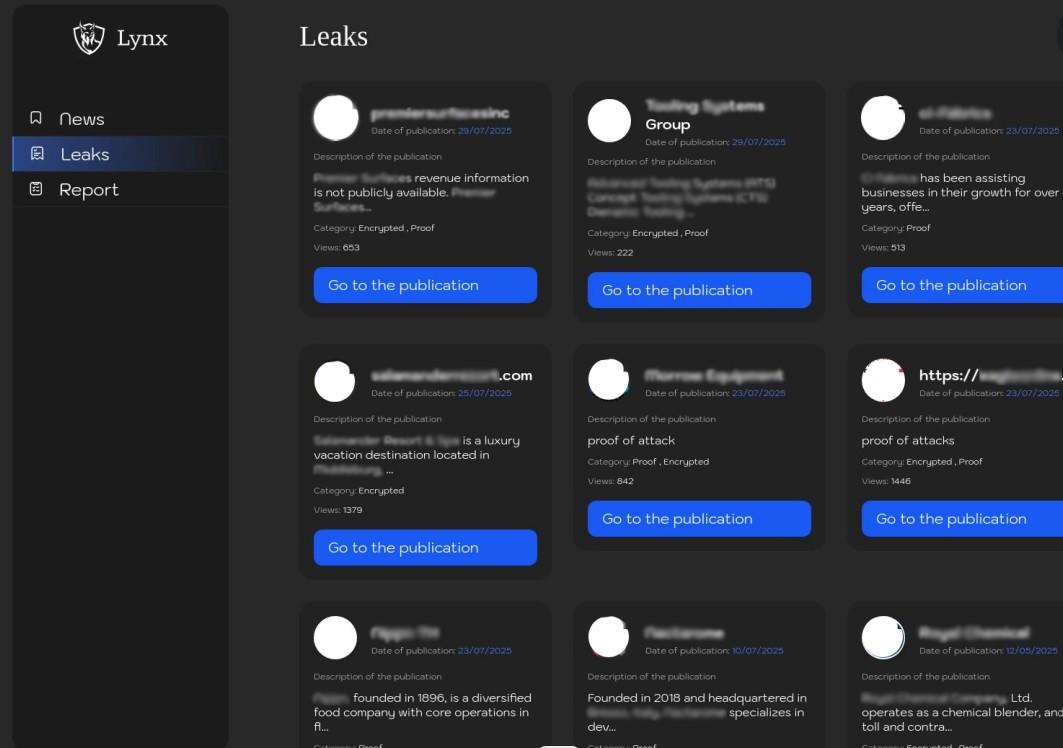Image resolution: width=1063 pixels, height=748 pixels.
Task: Click the Leaks document icon in sidebar
Action: pyautogui.click(x=37, y=154)
